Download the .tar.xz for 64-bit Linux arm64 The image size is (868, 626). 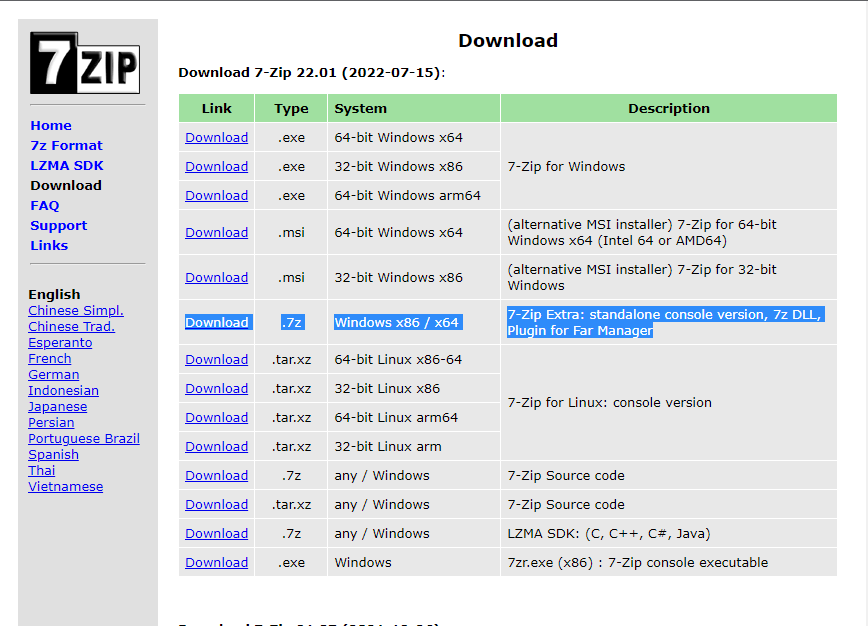pyautogui.click(x=216, y=417)
